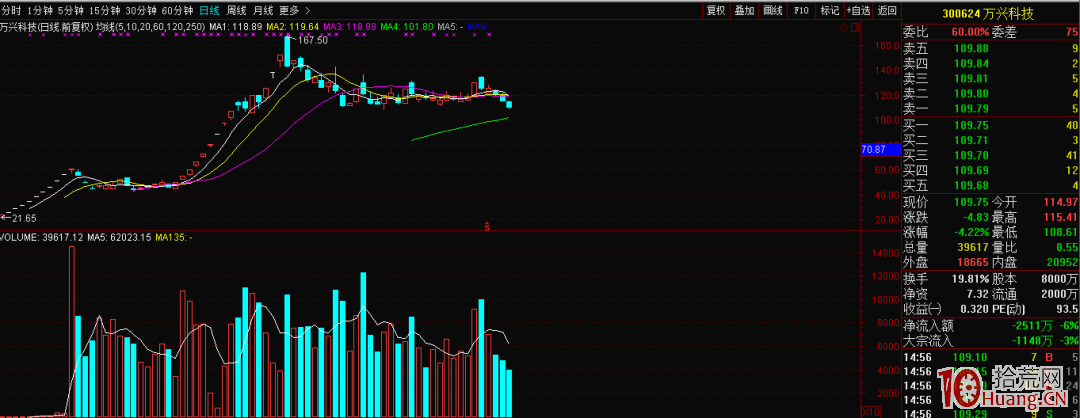This screenshot has height=418, width=1080.
Task: Click the 净流入额 -2511万 row
Action: pyautogui.click(x=991, y=326)
